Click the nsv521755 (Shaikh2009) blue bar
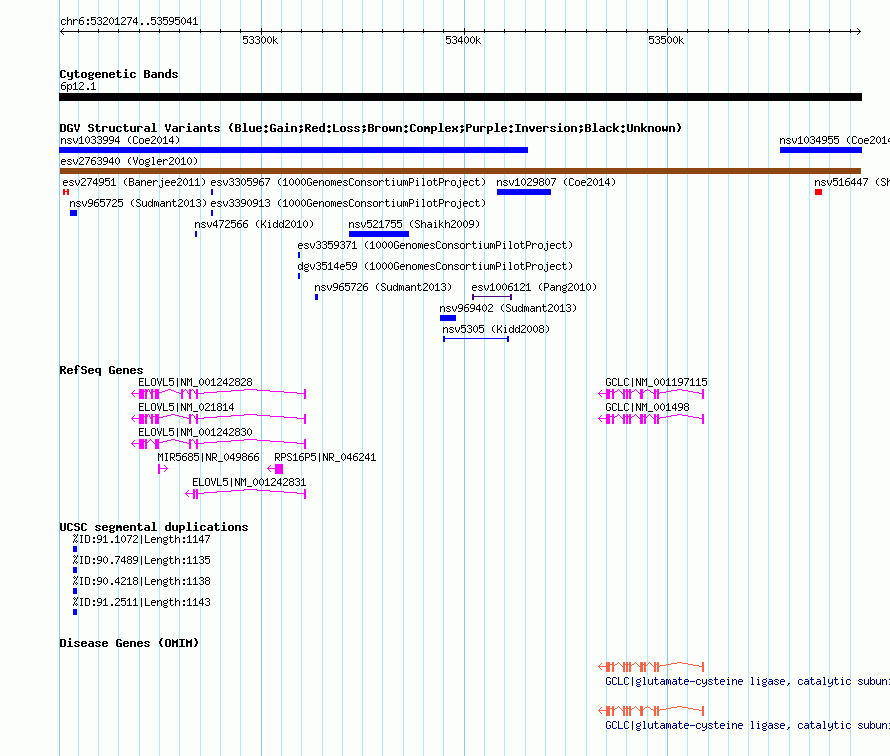Viewport: 890px width, 756px height. [379, 234]
